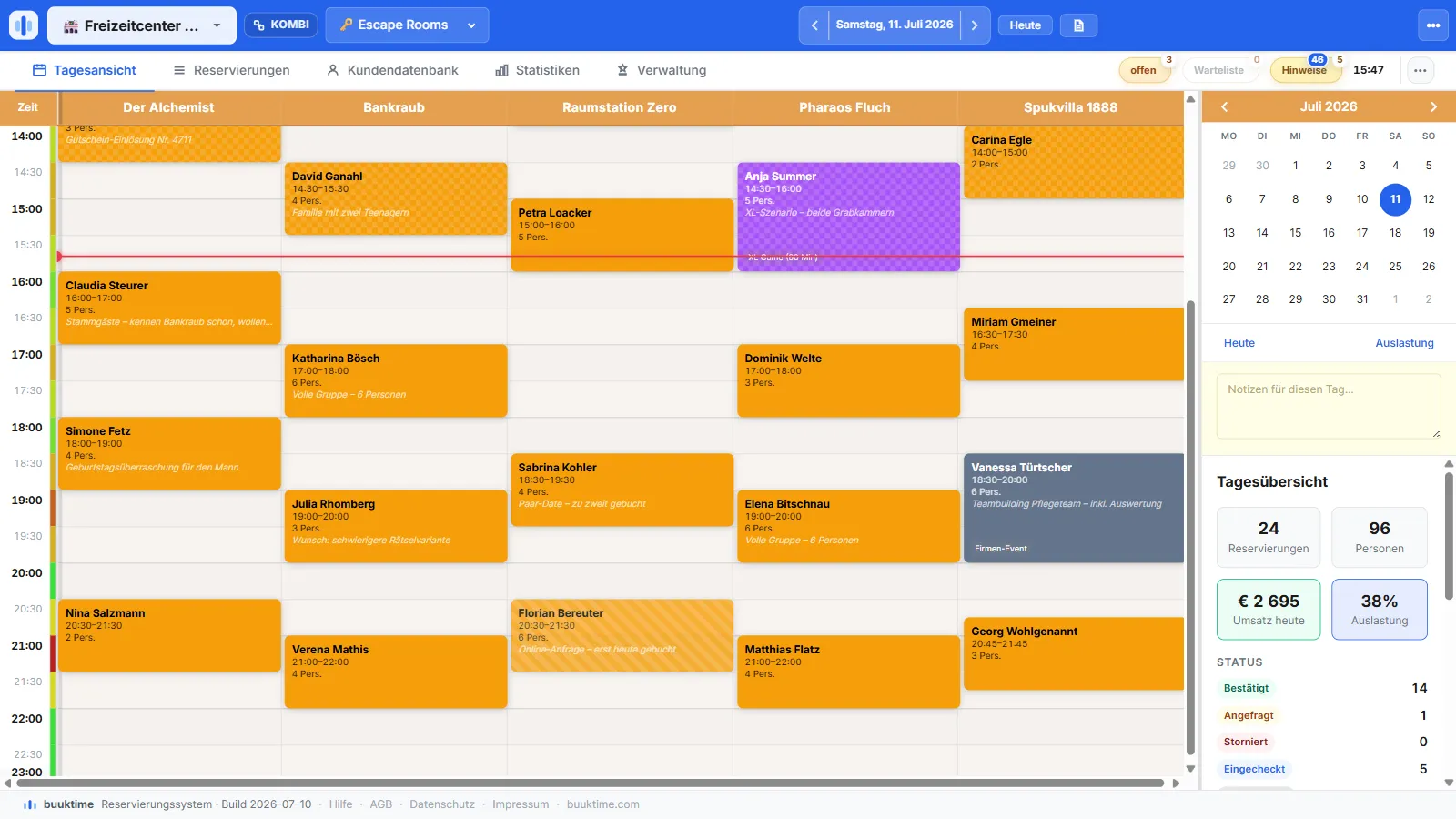The width and height of the screenshot is (1456, 819).
Task: Click the schedule vertical scrollbar
Action: pos(1190,528)
